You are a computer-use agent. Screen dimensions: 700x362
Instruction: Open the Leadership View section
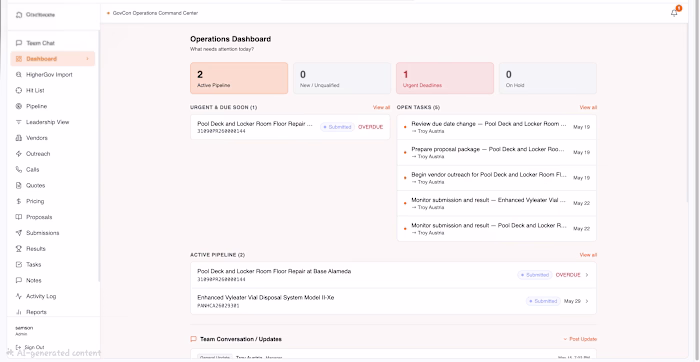tap(53, 122)
